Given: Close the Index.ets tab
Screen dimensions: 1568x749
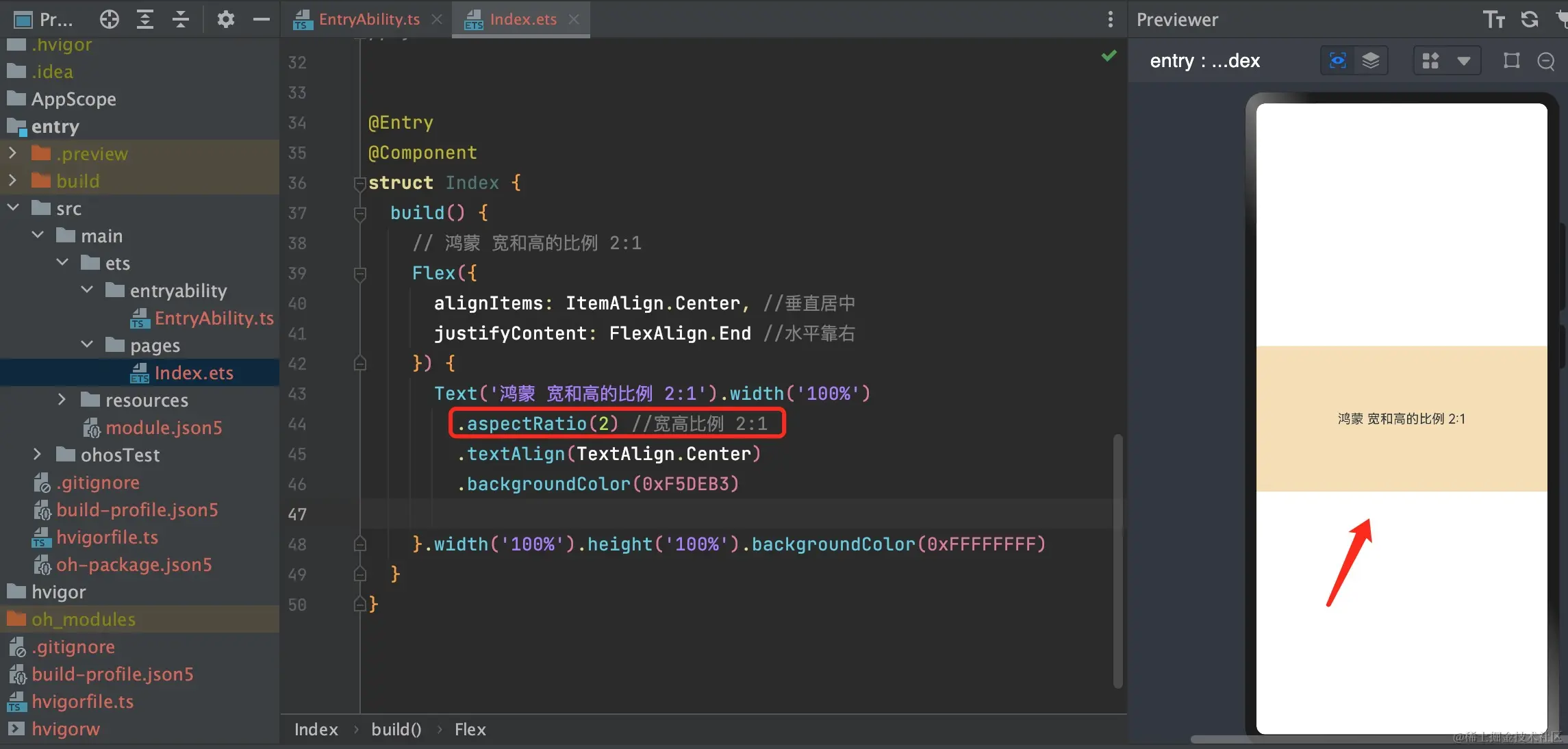Looking at the screenshot, I should [574, 19].
